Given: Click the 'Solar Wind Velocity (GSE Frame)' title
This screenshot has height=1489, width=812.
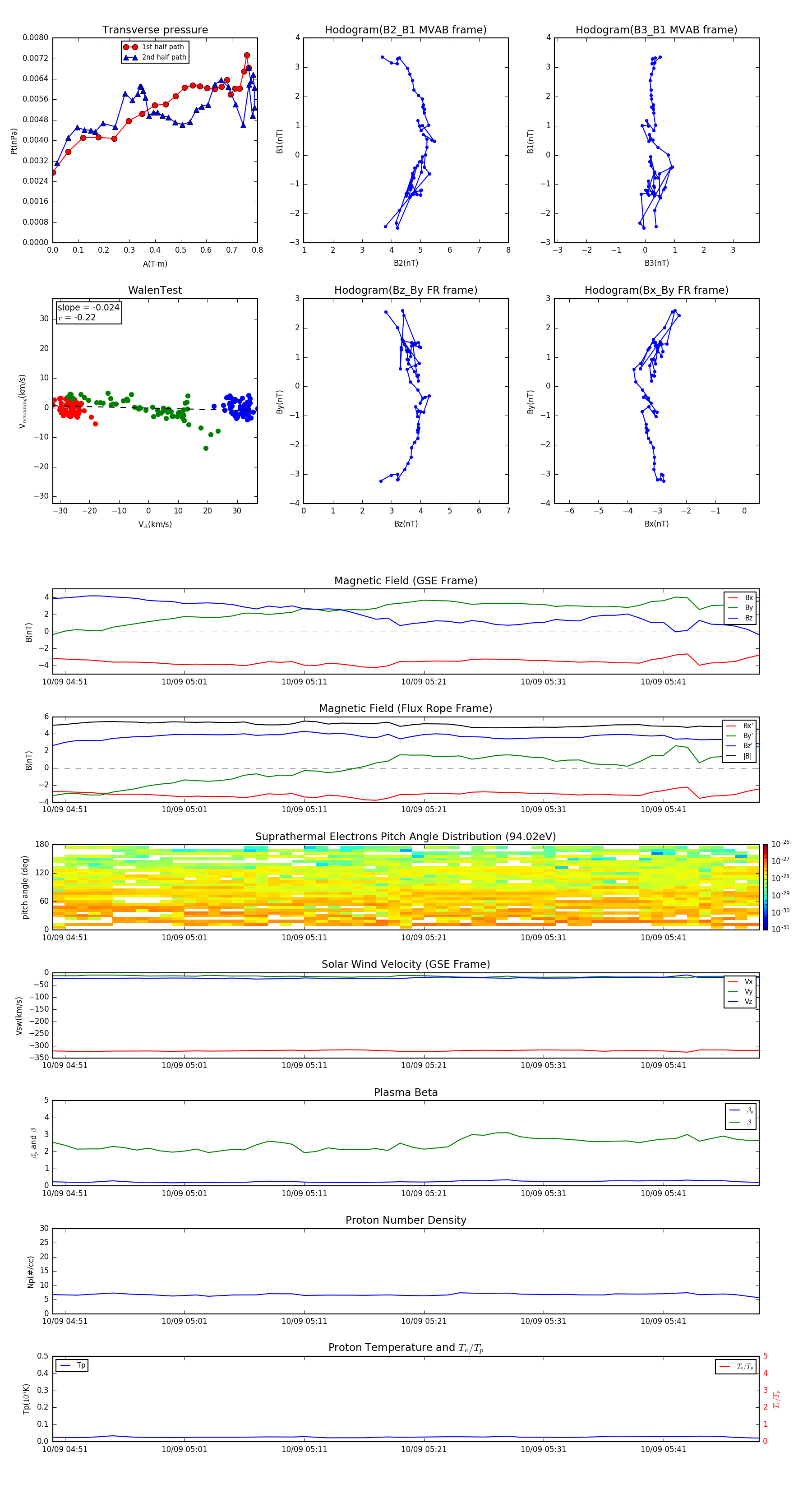Looking at the screenshot, I should pos(406,964).
